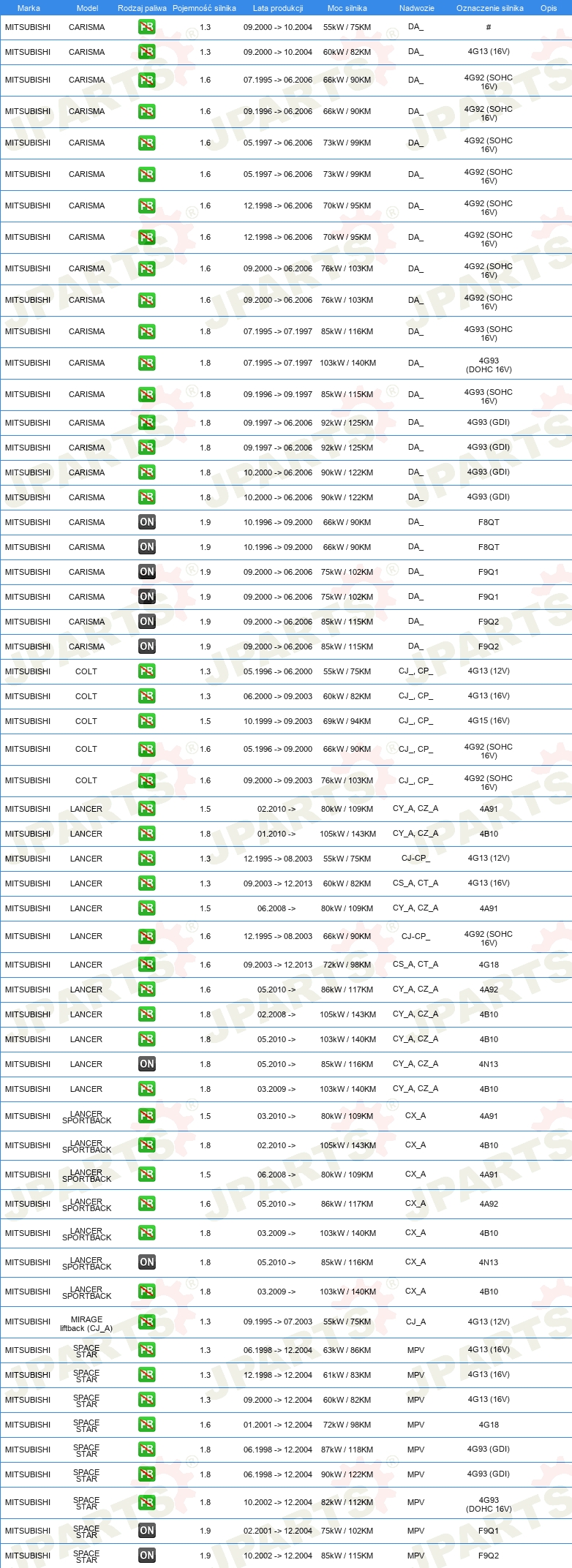Click the '87kW / 118KM' power cell

coord(347,1450)
